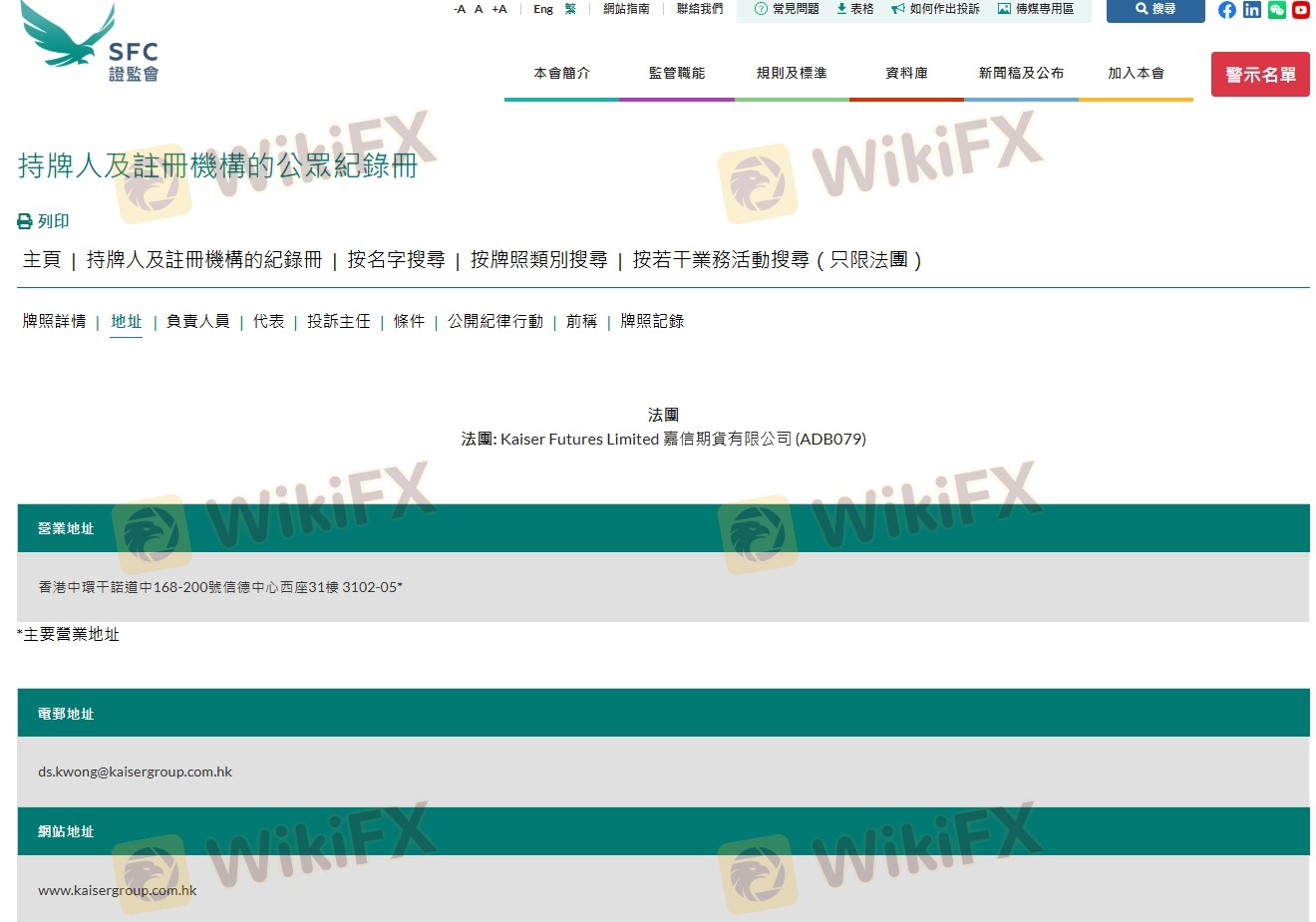
Task: Click the SFC 證監會 logo
Action: coord(90,42)
